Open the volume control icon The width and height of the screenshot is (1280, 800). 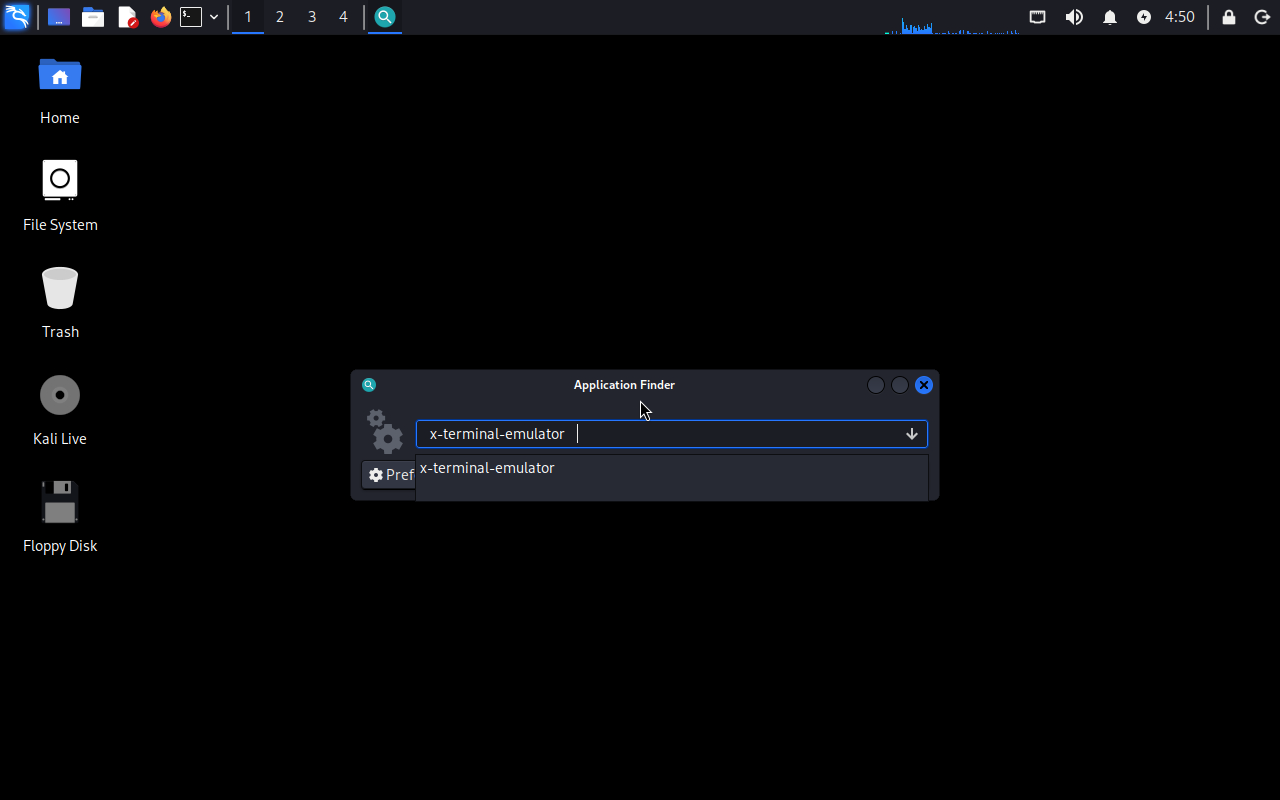coord(1074,17)
